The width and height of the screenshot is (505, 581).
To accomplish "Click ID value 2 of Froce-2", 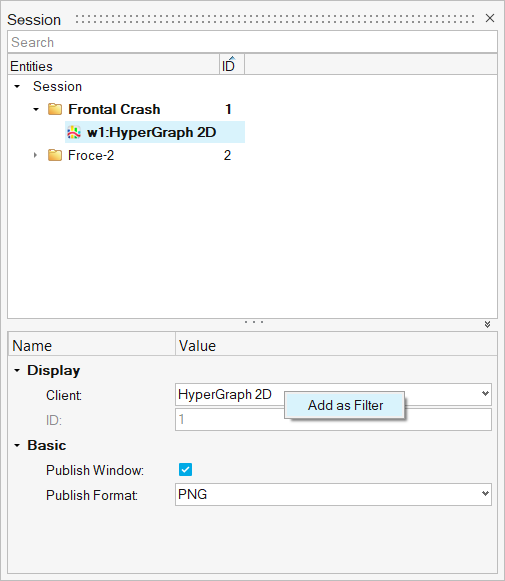I will point(227,155).
